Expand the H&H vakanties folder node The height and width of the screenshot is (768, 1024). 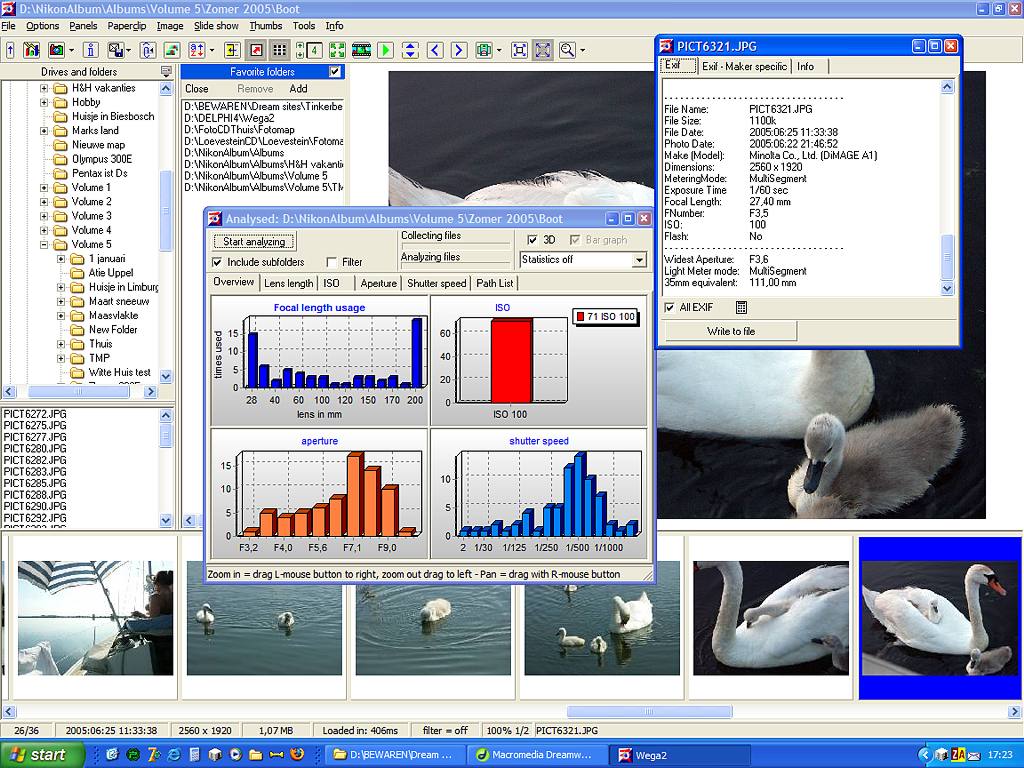pos(45,88)
